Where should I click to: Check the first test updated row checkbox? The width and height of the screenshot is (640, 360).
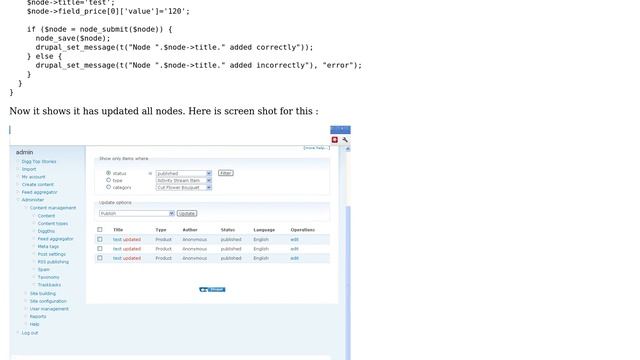(x=100, y=240)
